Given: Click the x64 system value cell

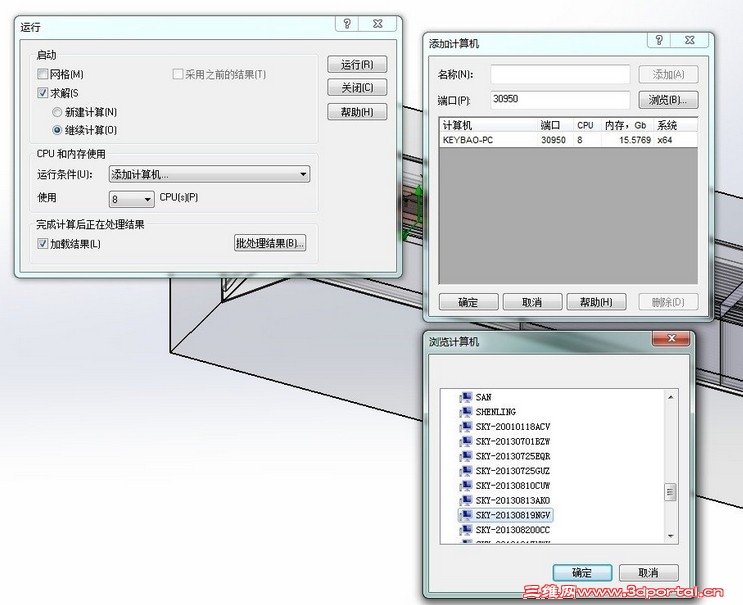Looking at the screenshot, I should point(664,140).
